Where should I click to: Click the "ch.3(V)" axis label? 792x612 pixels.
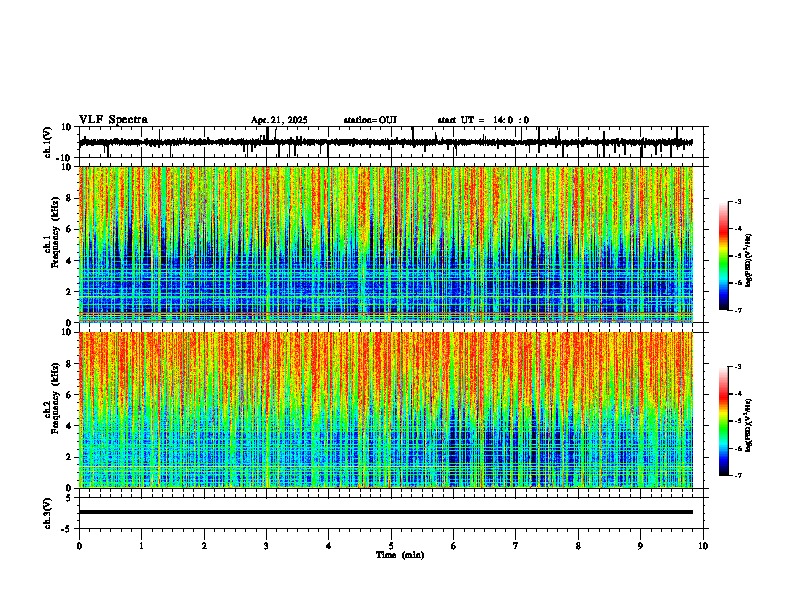[48, 513]
